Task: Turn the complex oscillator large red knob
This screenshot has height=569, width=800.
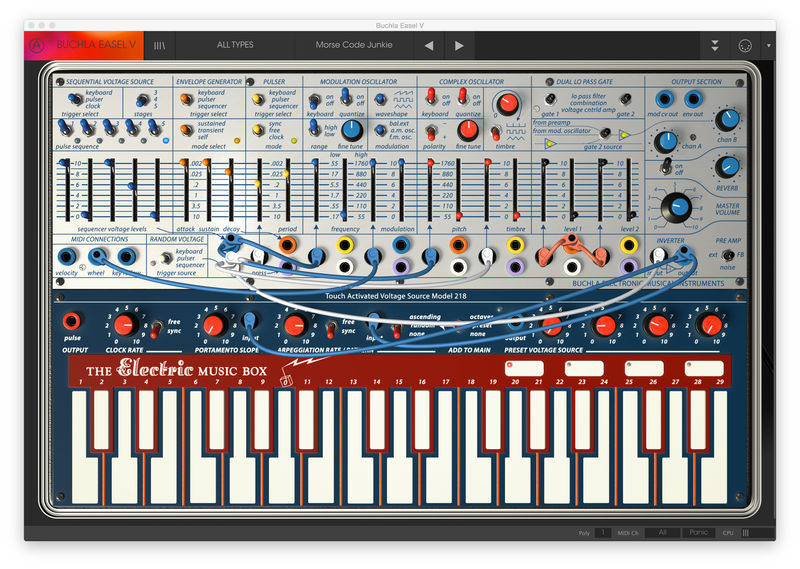Action: tap(507, 104)
